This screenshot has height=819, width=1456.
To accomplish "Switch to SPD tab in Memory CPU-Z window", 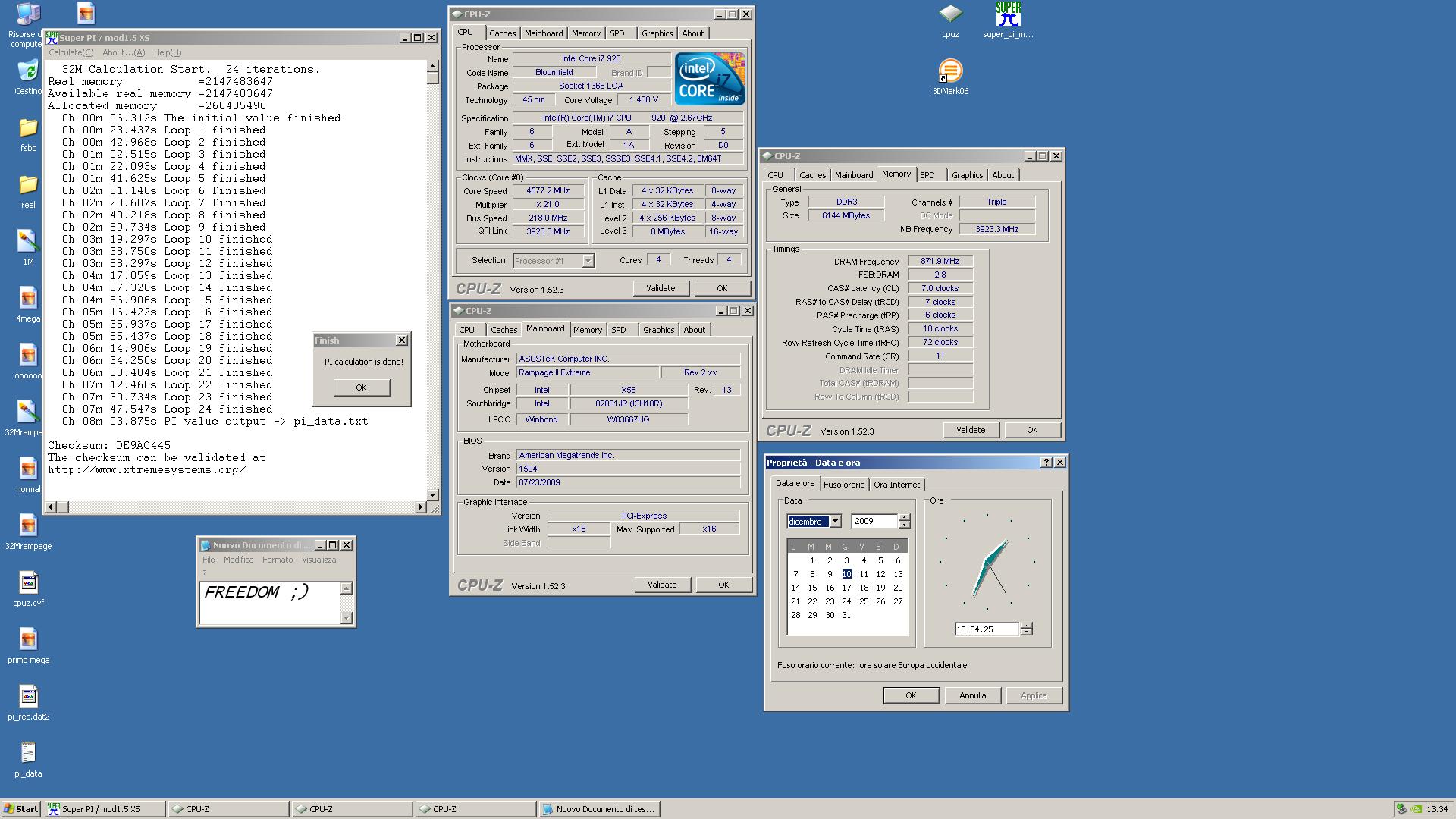I will [x=927, y=175].
